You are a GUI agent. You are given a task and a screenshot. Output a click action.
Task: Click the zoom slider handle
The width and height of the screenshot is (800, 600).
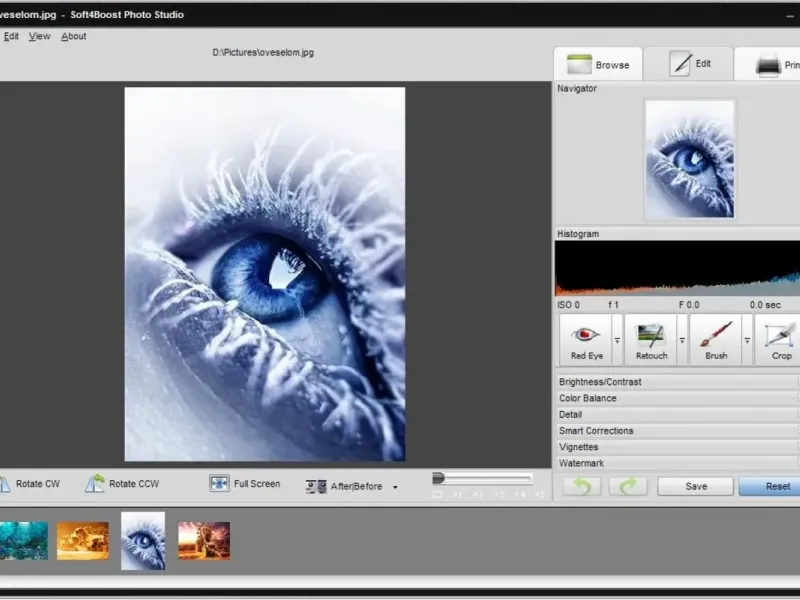point(438,478)
